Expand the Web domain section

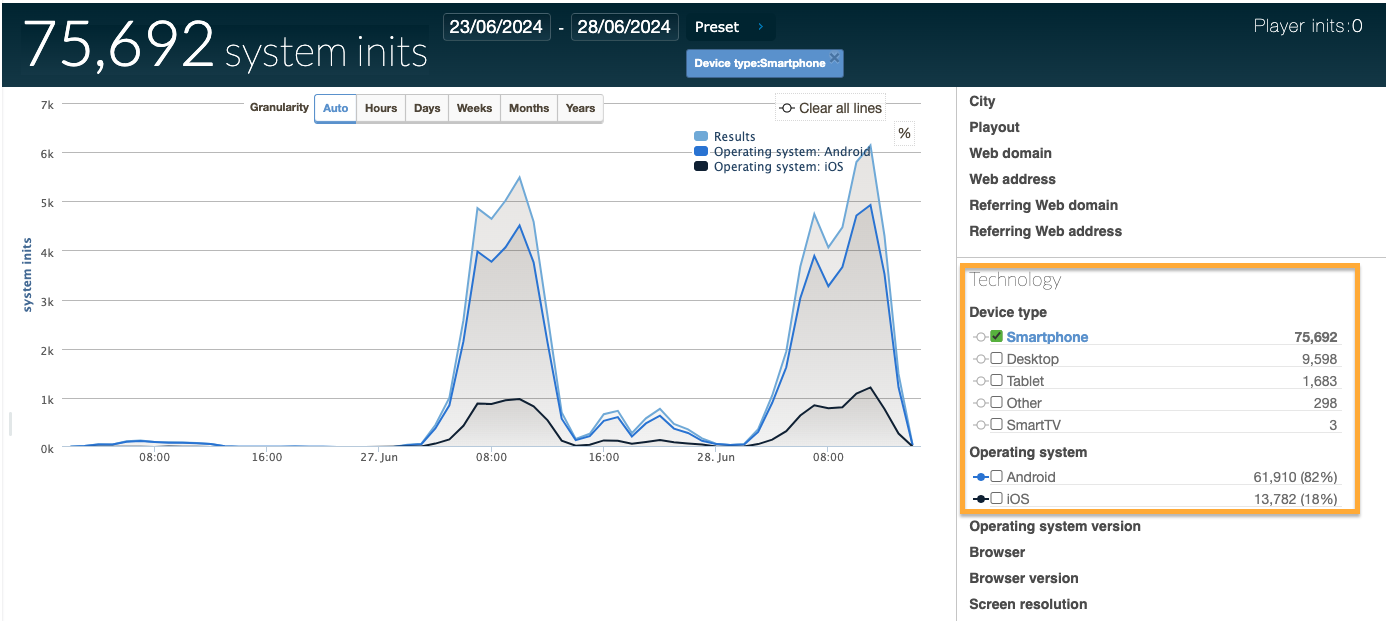click(1010, 153)
